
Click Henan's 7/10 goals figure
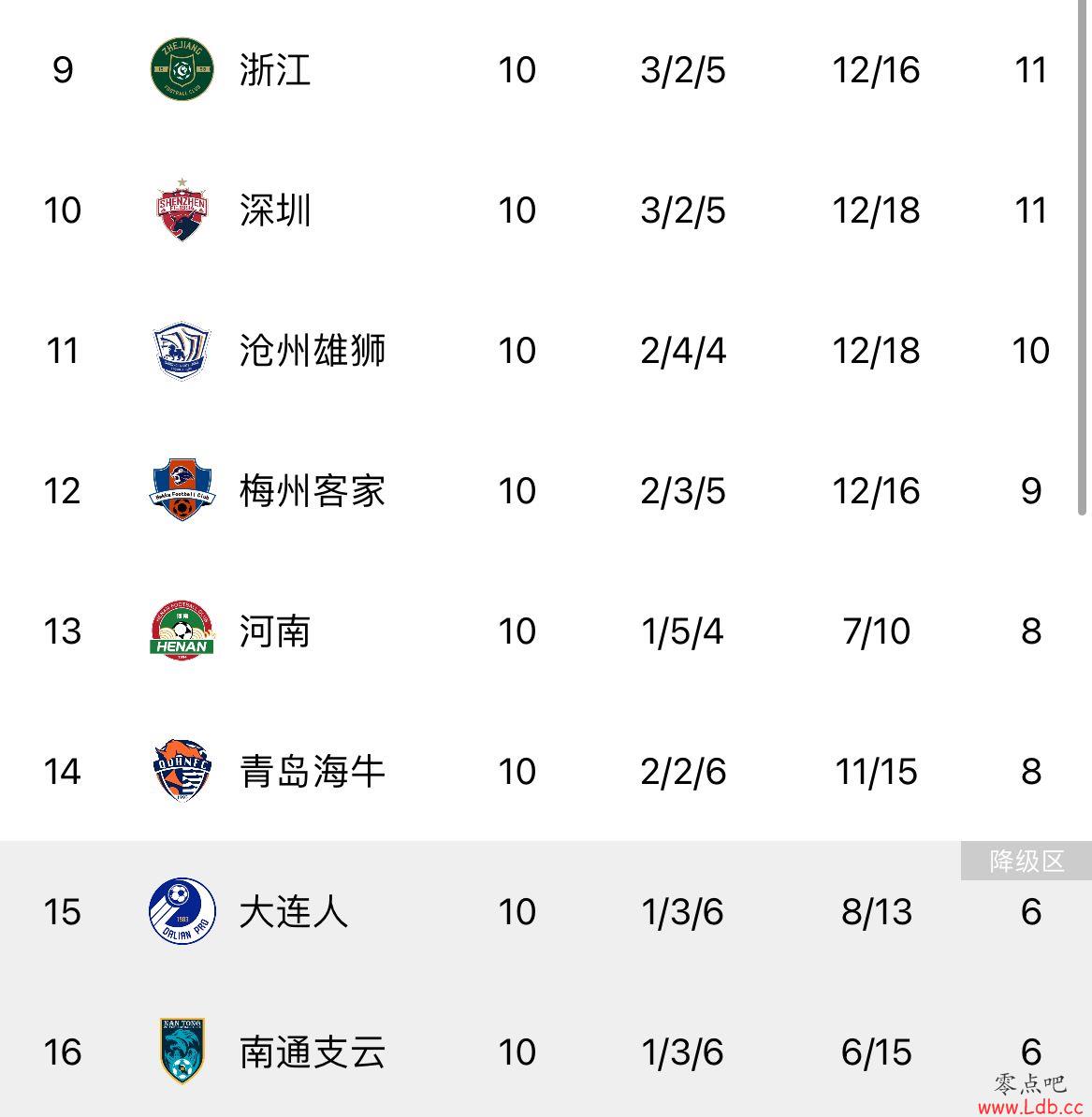[x=876, y=631]
